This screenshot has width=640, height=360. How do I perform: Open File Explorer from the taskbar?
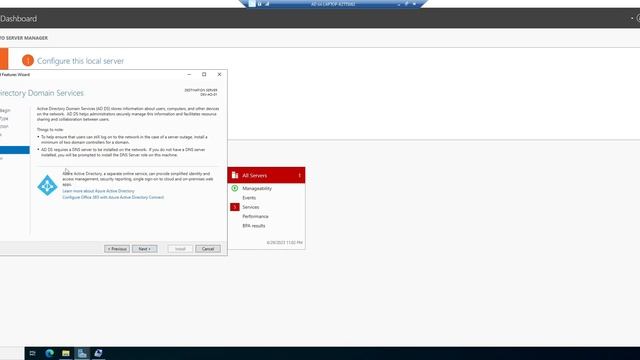(x=66, y=353)
